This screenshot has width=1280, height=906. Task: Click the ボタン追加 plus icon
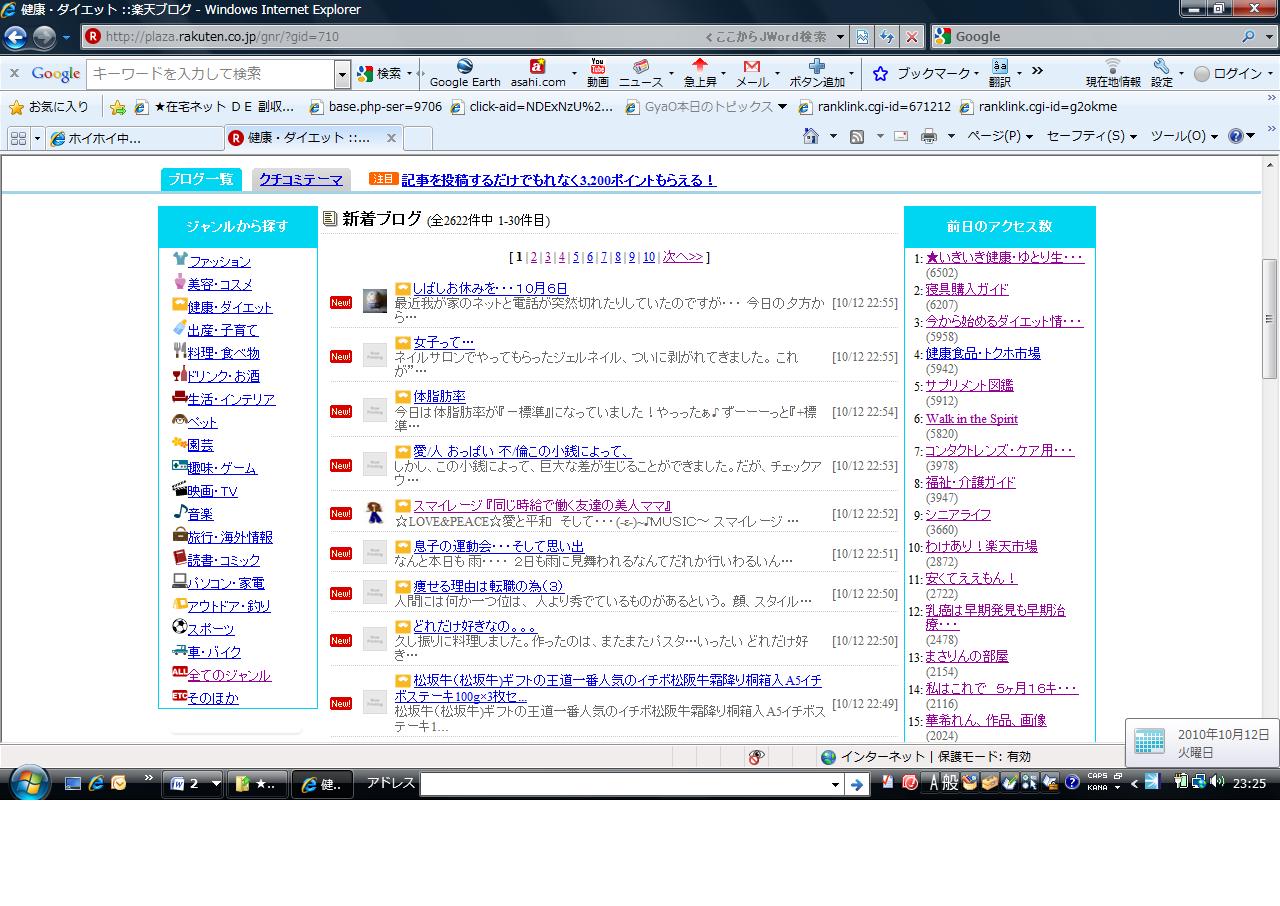tap(817, 67)
